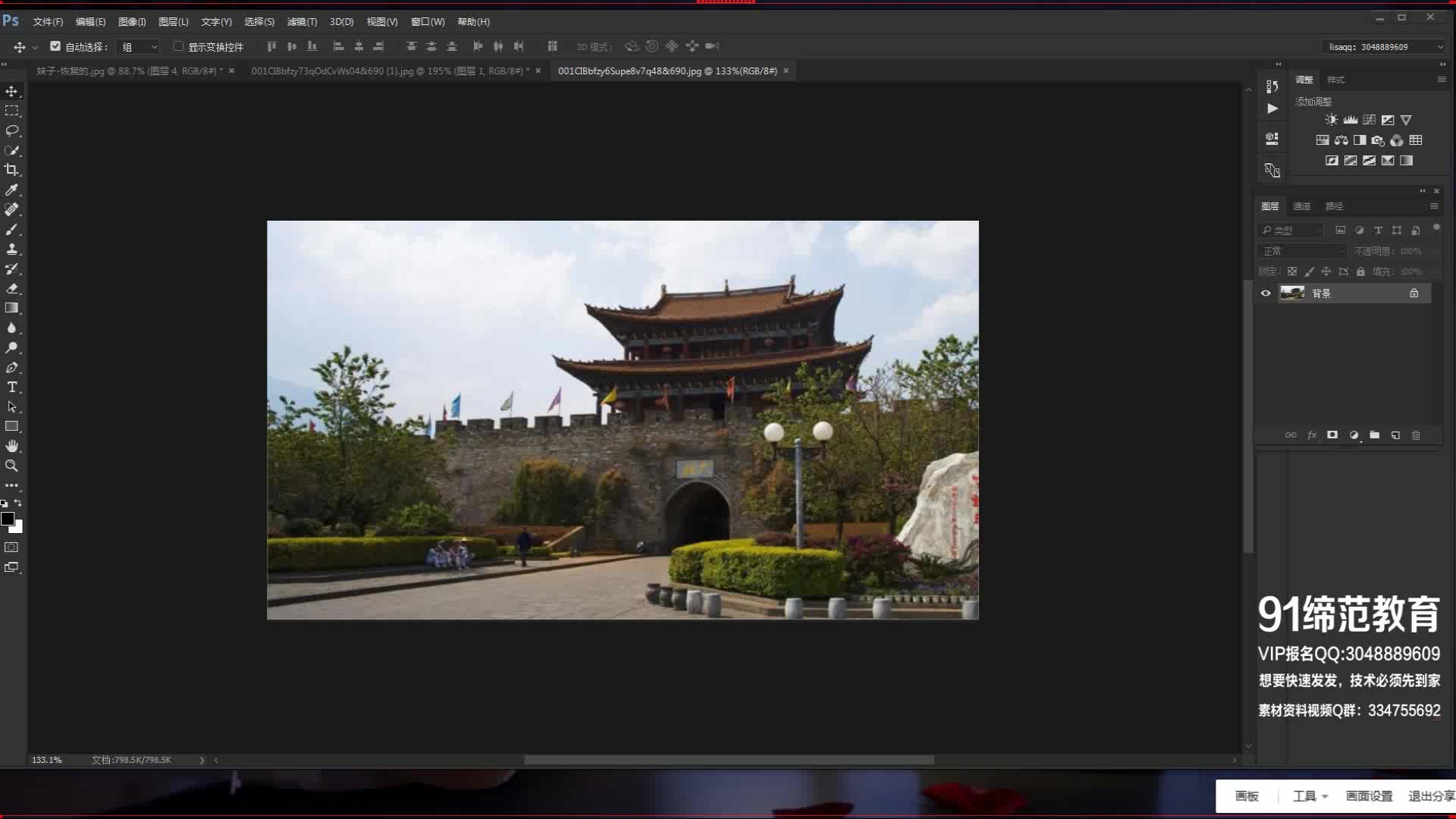The width and height of the screenshot is (1456, 819).
Task: Select the Hand tool
Action: (11, 446)
